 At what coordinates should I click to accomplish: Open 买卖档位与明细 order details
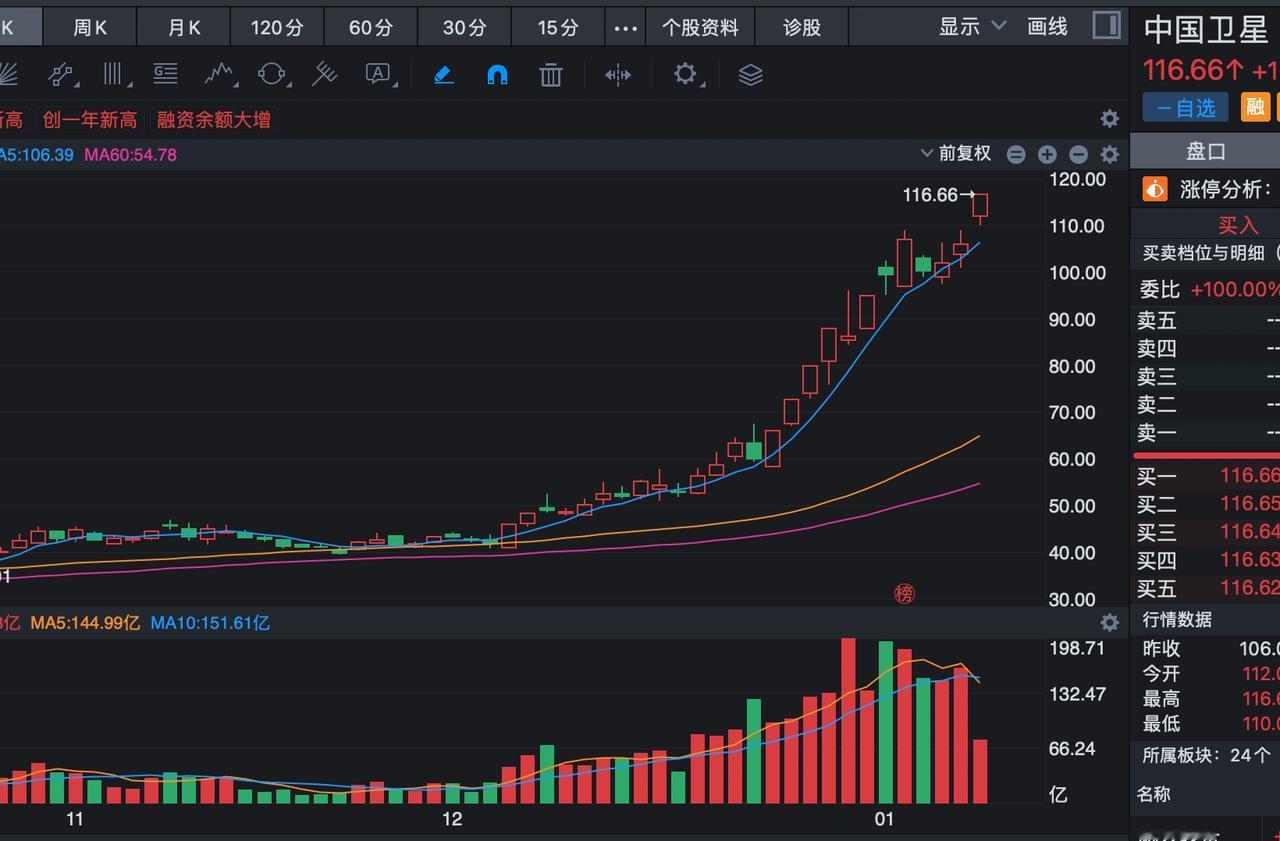pyautogui.click(x=1203, y=253)
